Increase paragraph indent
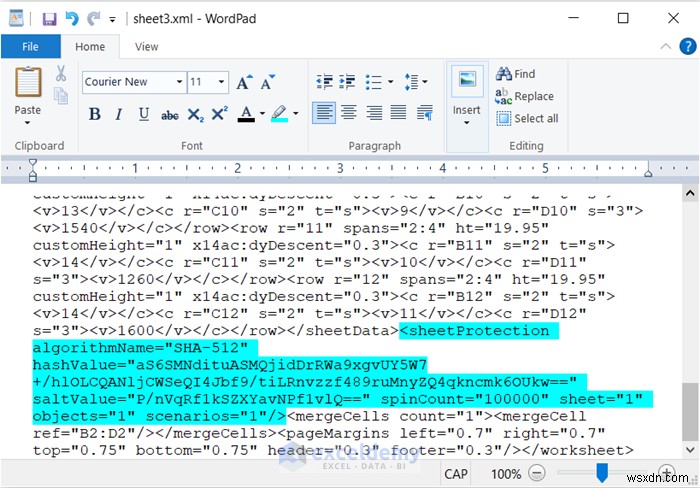 tap(347, 82)
